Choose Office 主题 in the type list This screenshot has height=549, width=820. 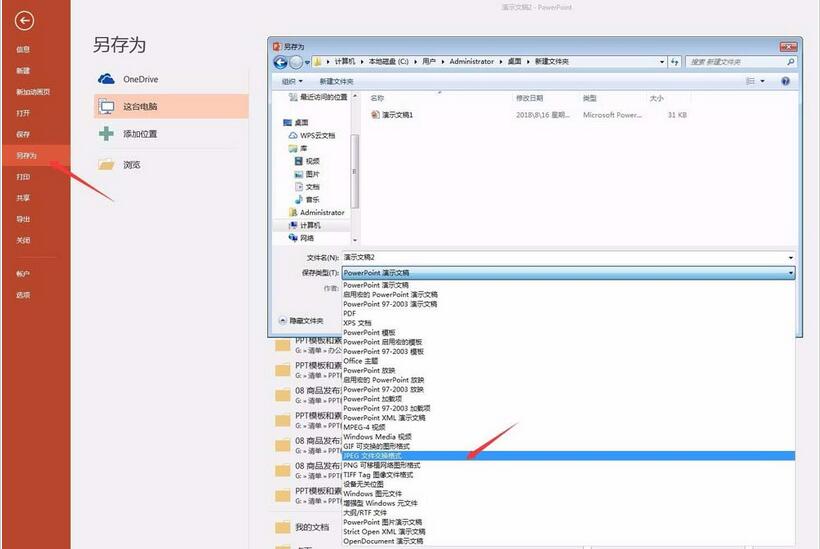[x=360, y=361]
